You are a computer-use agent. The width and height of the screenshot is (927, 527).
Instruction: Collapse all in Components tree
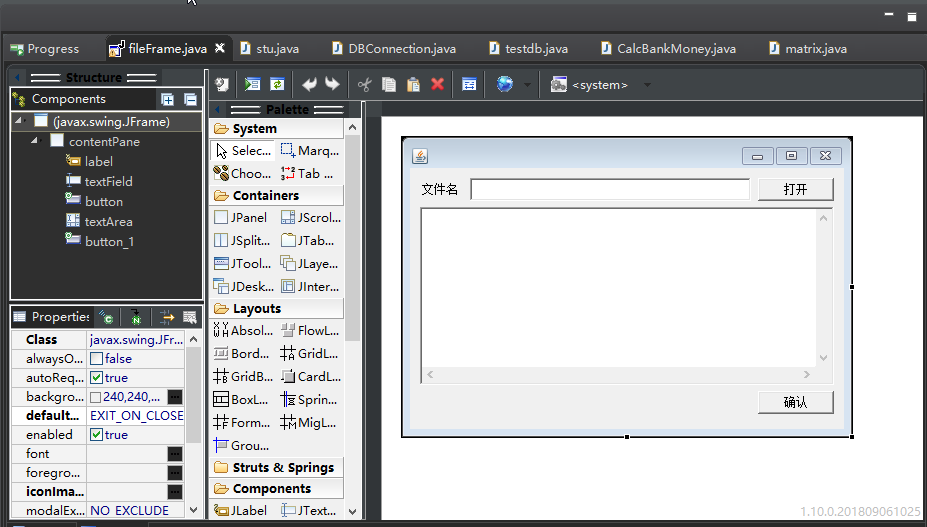(190, 99)
